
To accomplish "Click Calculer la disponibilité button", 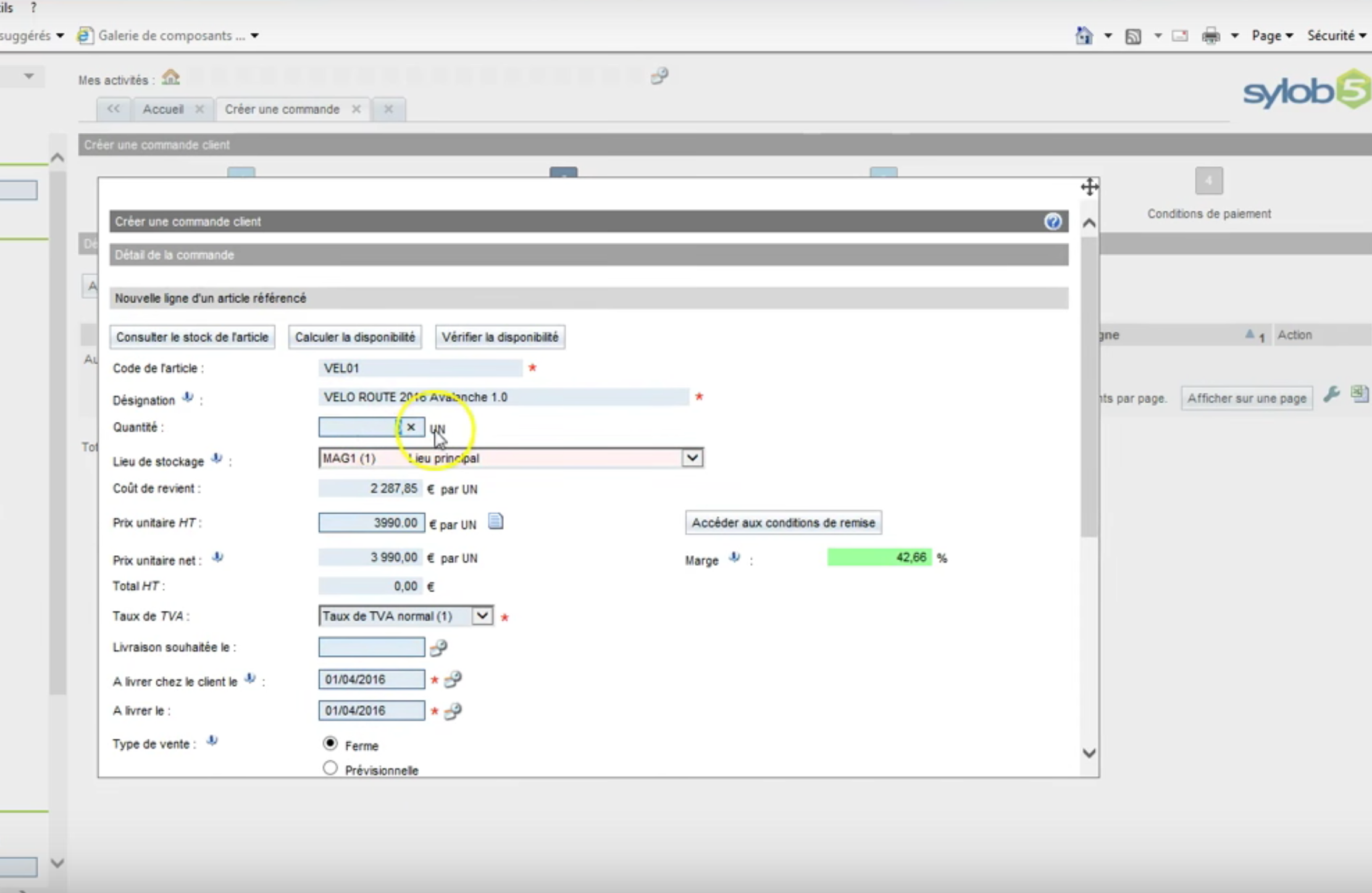I will point(355,337).
